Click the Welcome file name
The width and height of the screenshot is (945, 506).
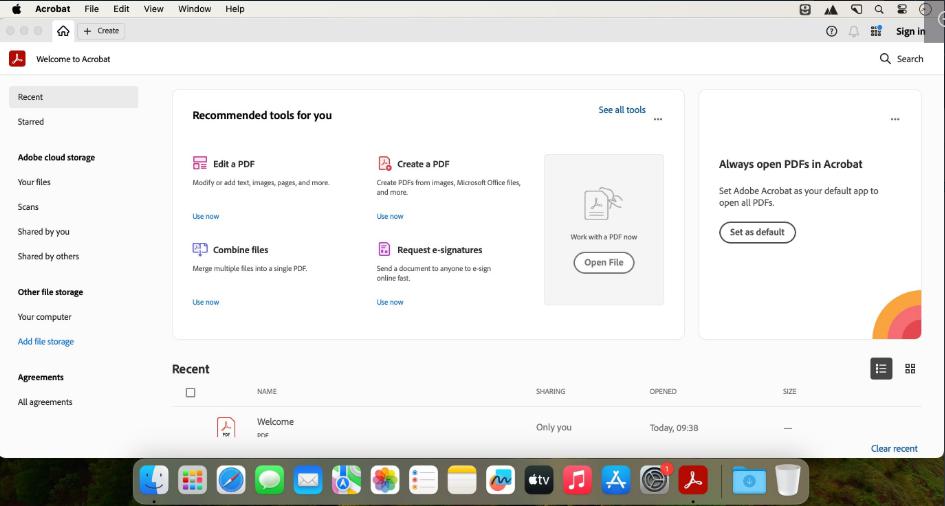[x=275, y=422]
